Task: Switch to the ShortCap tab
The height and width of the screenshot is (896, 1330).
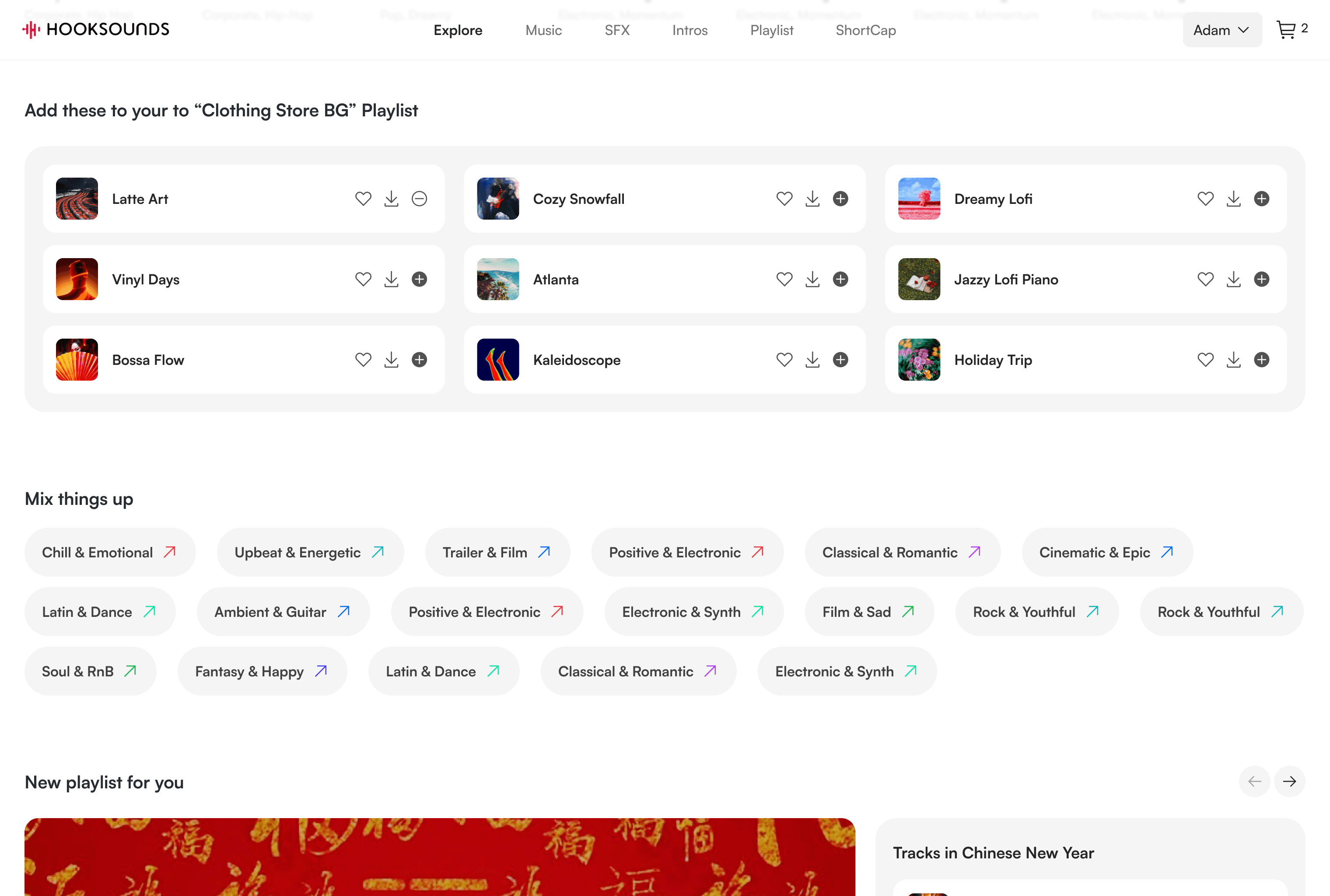Action: [865, 30]
